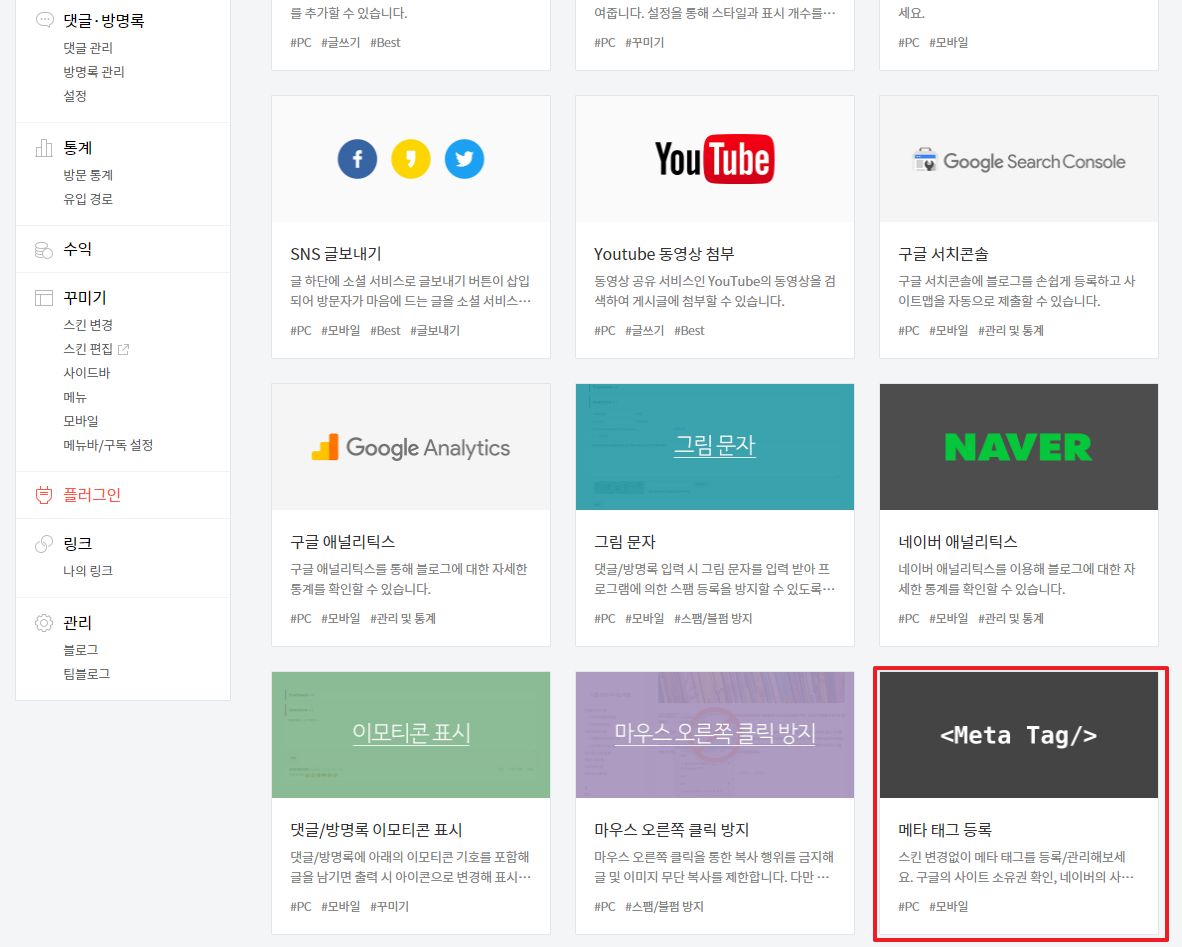Click the yellow KakaoStory icon in SNS card
1182x947 pixels.
point(411,159)
